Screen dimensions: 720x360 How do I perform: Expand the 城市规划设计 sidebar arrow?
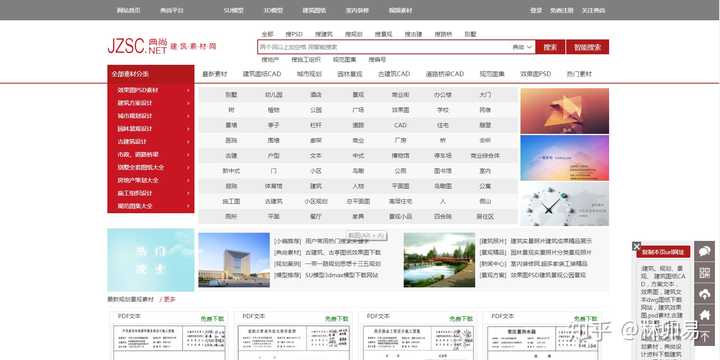click(188, 116)
